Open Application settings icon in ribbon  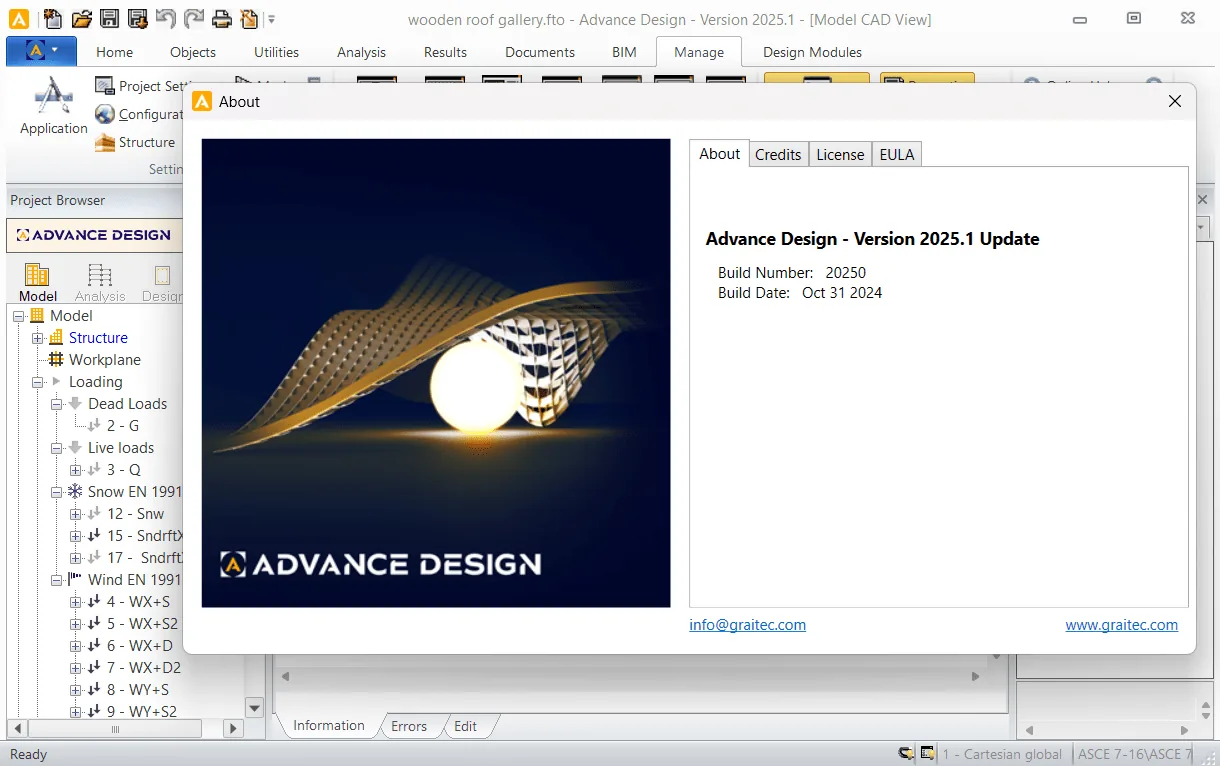pos(53,106)
